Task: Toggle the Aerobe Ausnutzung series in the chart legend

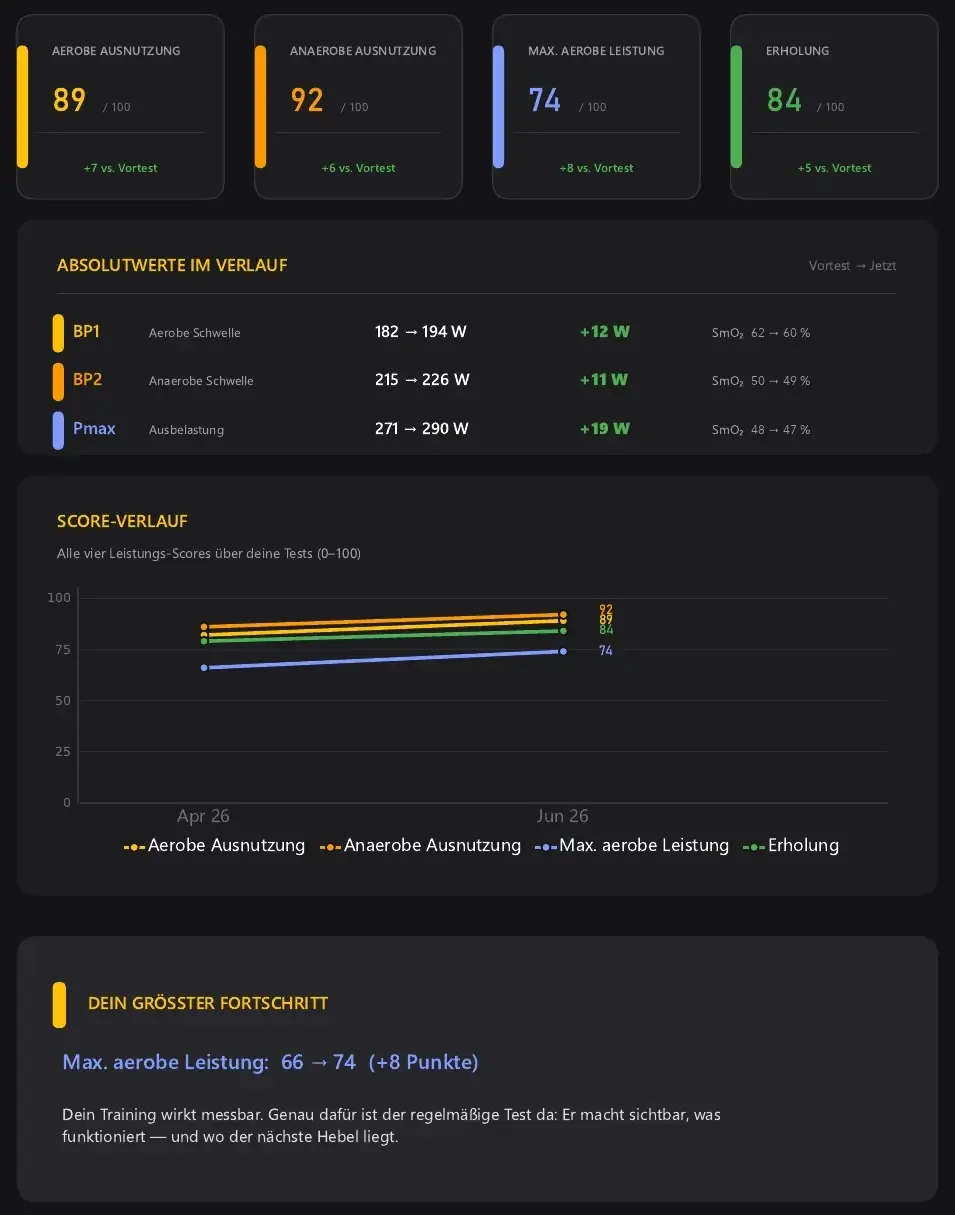Action: coord(214,846)
